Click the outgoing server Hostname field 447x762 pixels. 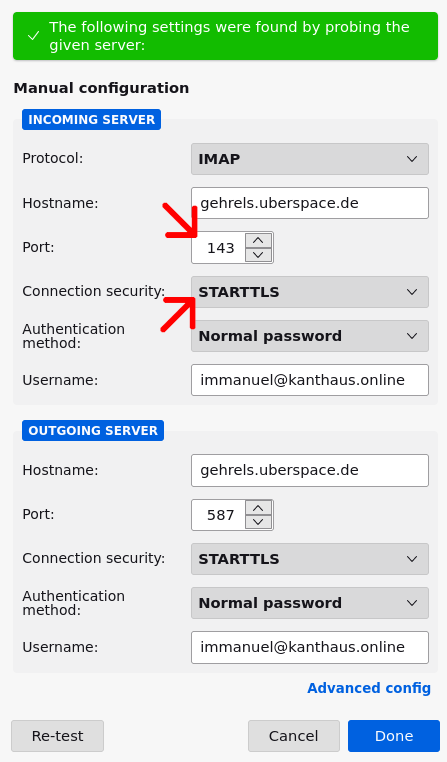tap(309, 470)
